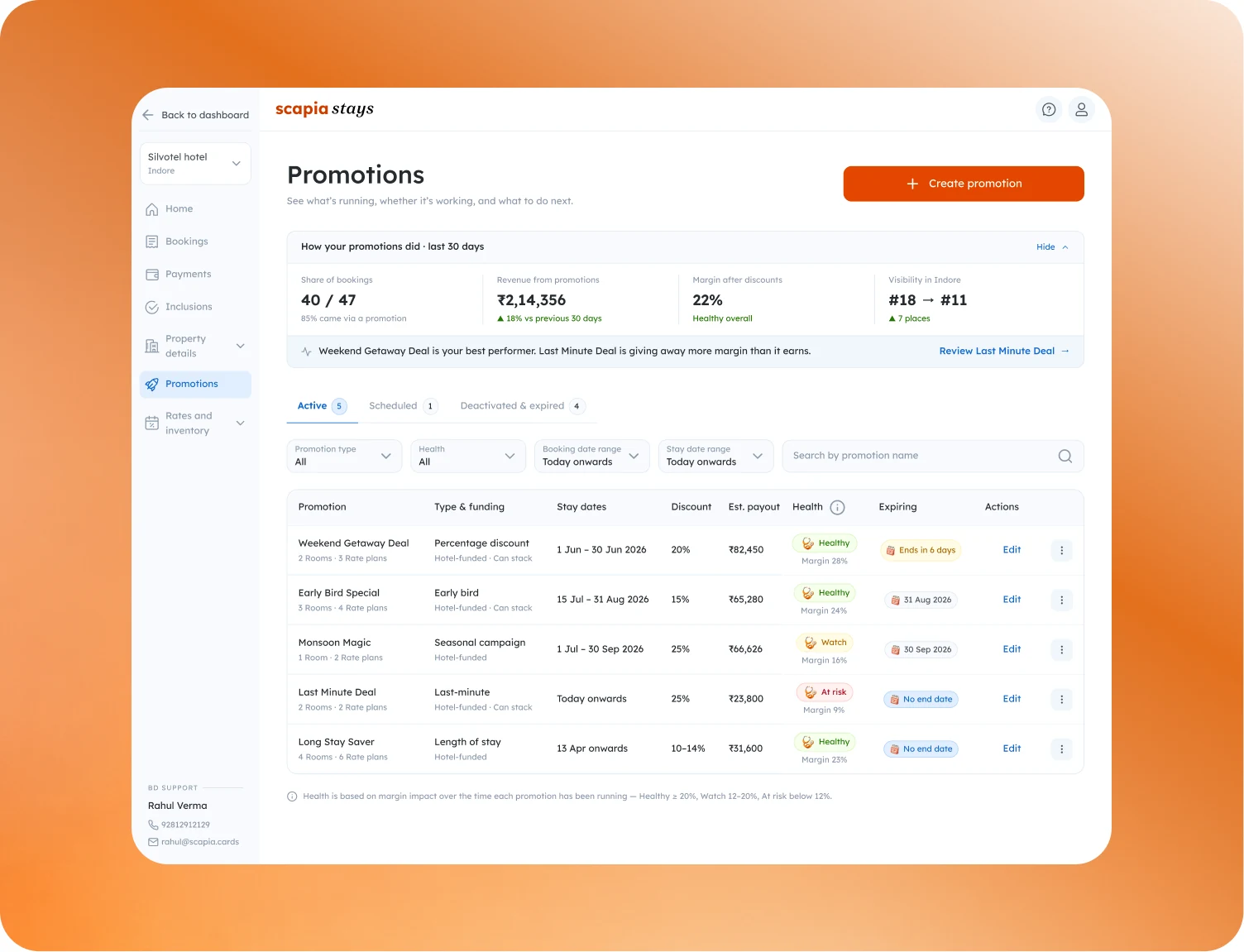Edit the Early Bird Special promotion
Image resolution: width=1244 pixels, height=952 pixels.
point(1012,600)
